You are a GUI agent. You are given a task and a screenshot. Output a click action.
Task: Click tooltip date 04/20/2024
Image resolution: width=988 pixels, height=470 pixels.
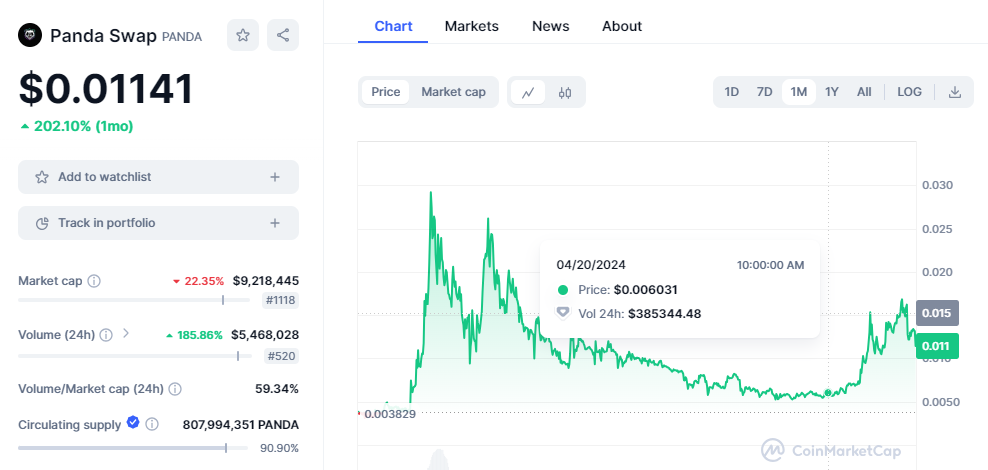click(x=591, y=265)
